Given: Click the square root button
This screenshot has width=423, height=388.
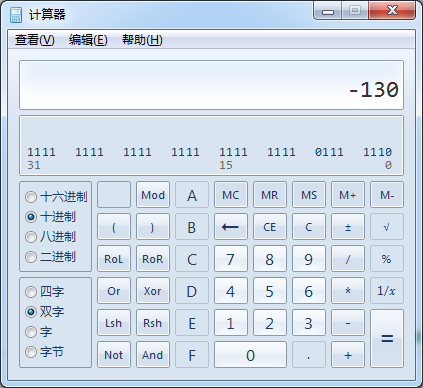Looking at the screenshot, I should coord(387,227).
